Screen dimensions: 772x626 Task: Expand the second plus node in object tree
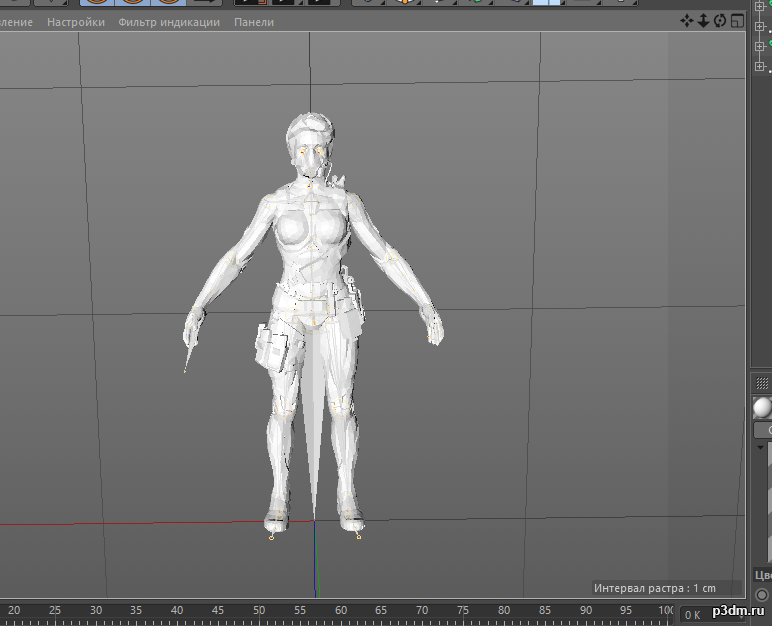coord(760,26)
